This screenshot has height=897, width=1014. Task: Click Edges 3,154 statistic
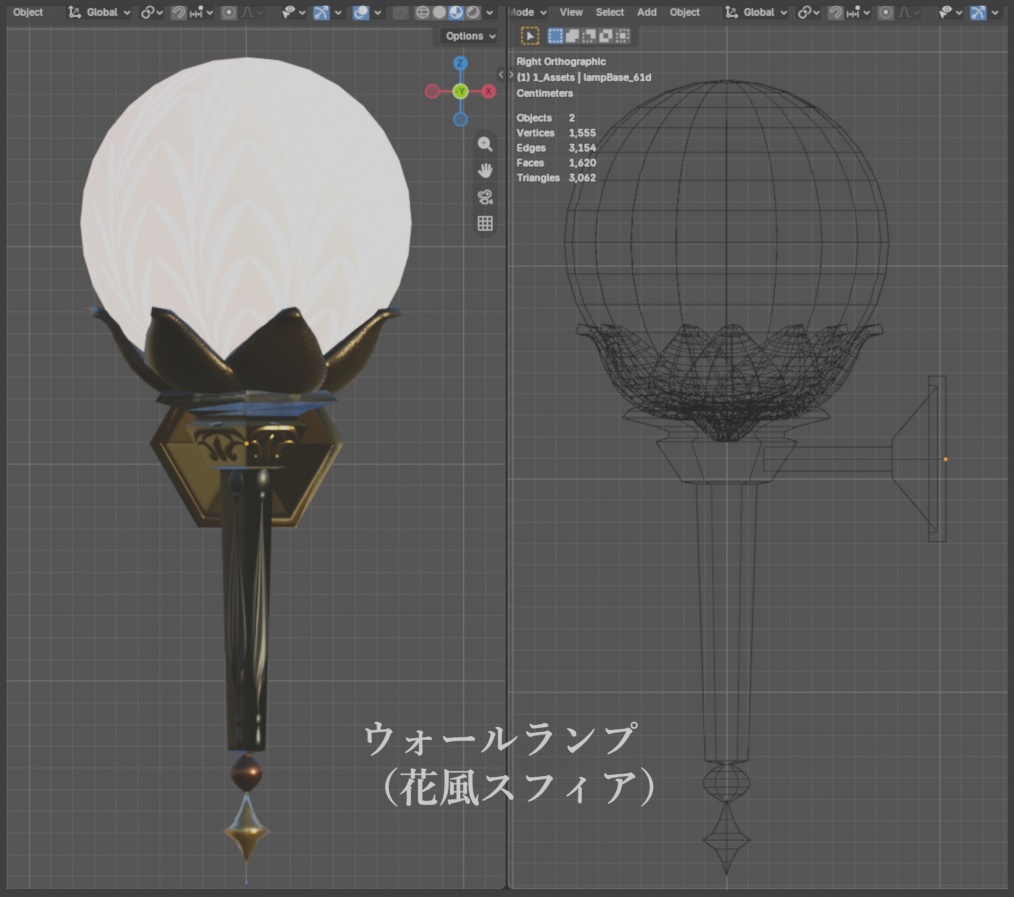pos(556,148)
